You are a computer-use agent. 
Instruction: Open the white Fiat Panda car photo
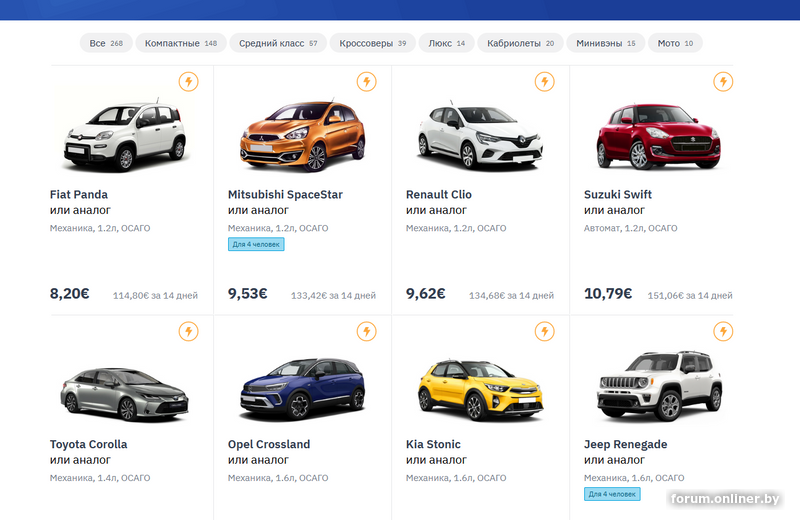click(x=125, y=135)
